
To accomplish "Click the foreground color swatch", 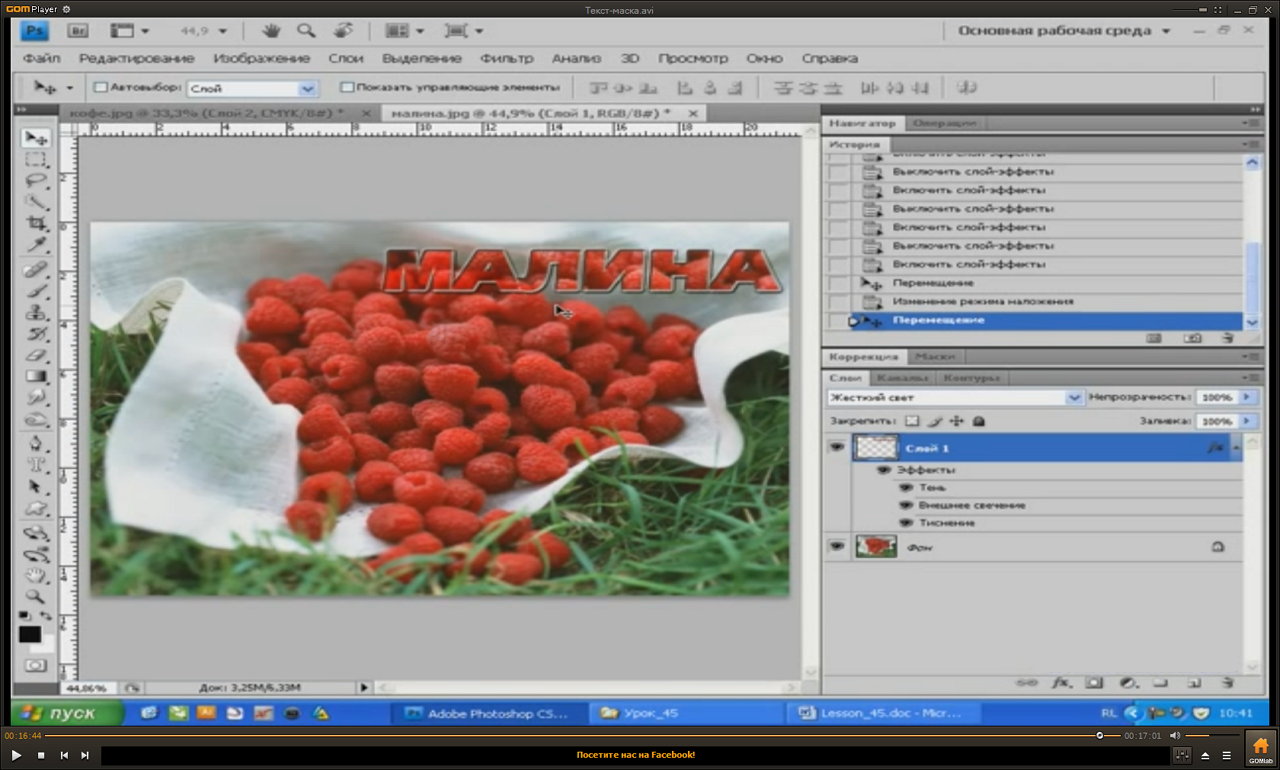I will click(30, 633).
